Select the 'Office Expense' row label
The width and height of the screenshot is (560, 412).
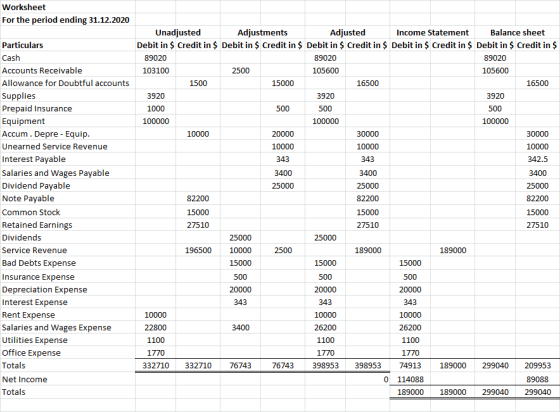point(31,353)
